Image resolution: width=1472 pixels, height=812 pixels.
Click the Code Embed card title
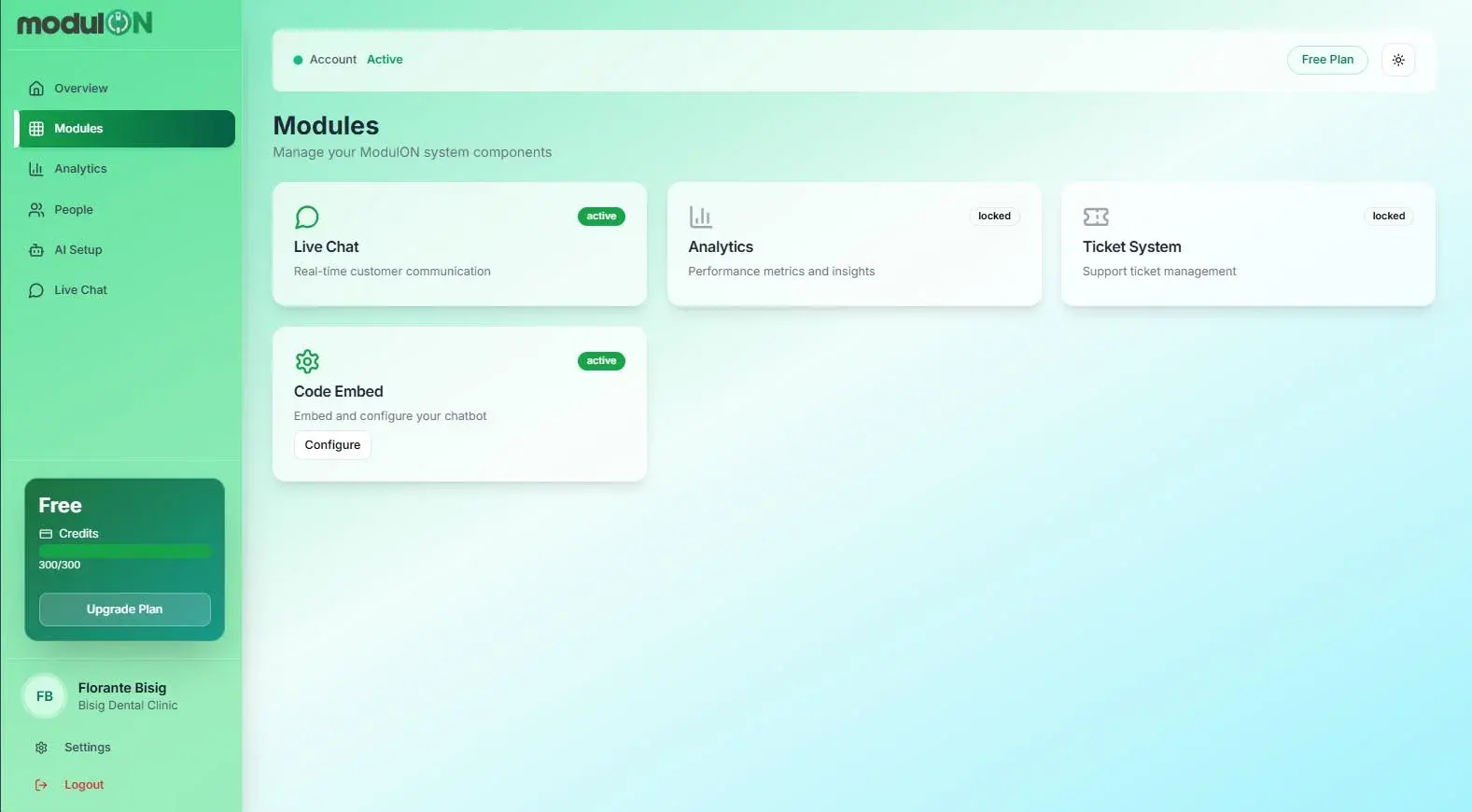tap(339, 392)
